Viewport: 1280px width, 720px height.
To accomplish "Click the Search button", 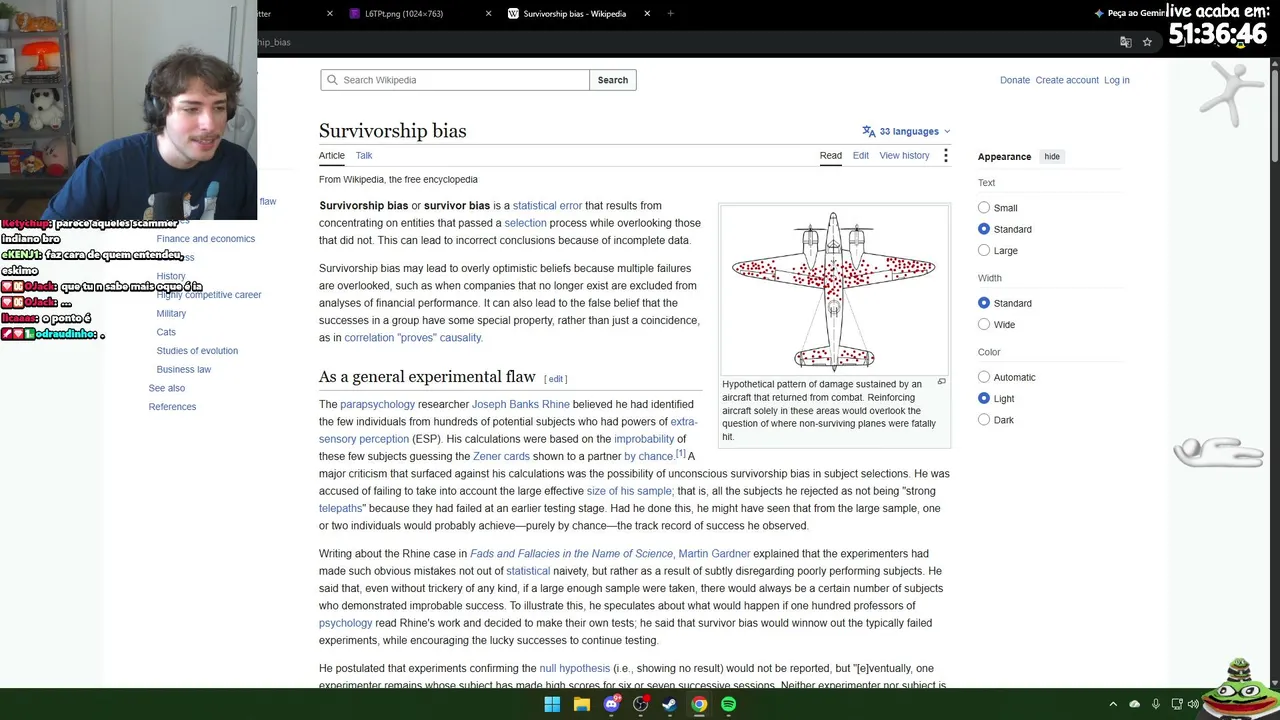I will point(613,80).
